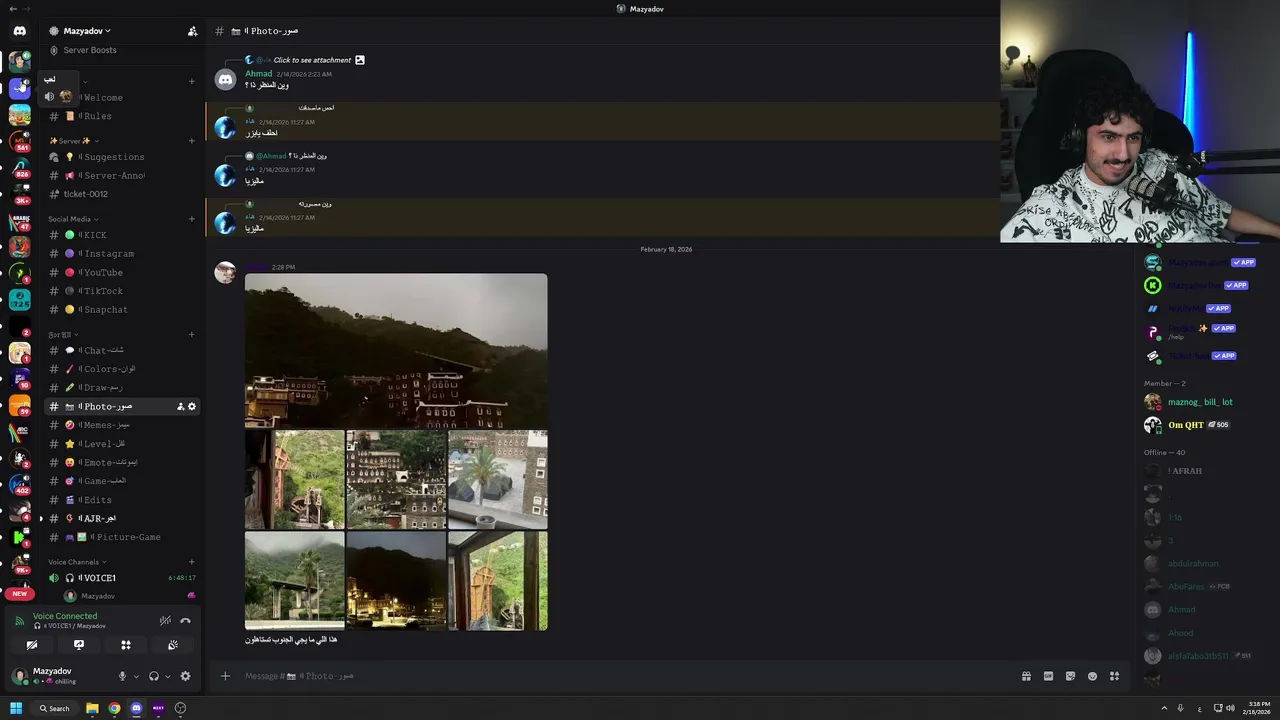Mute the microphone in user panel
The width and height of the screenshot is (1280, 720).
[122, 676]
